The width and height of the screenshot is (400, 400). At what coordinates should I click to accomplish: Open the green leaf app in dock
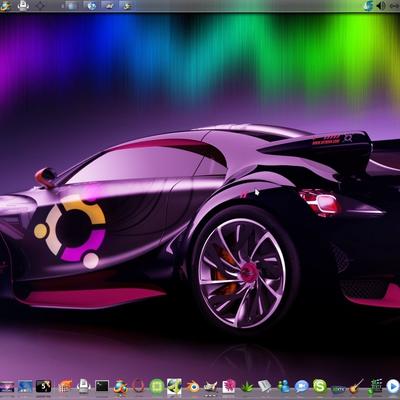[x=247, y=387]
